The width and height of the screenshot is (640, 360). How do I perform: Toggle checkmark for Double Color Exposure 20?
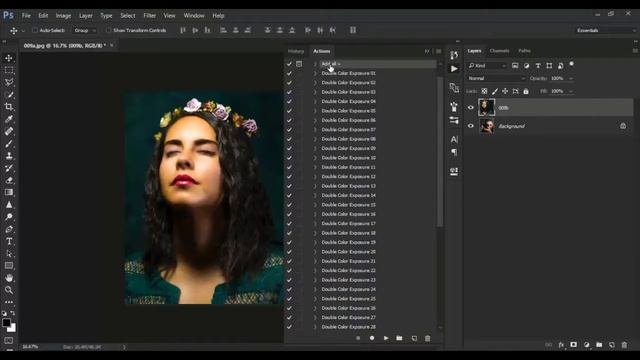(x=289, y=252)
